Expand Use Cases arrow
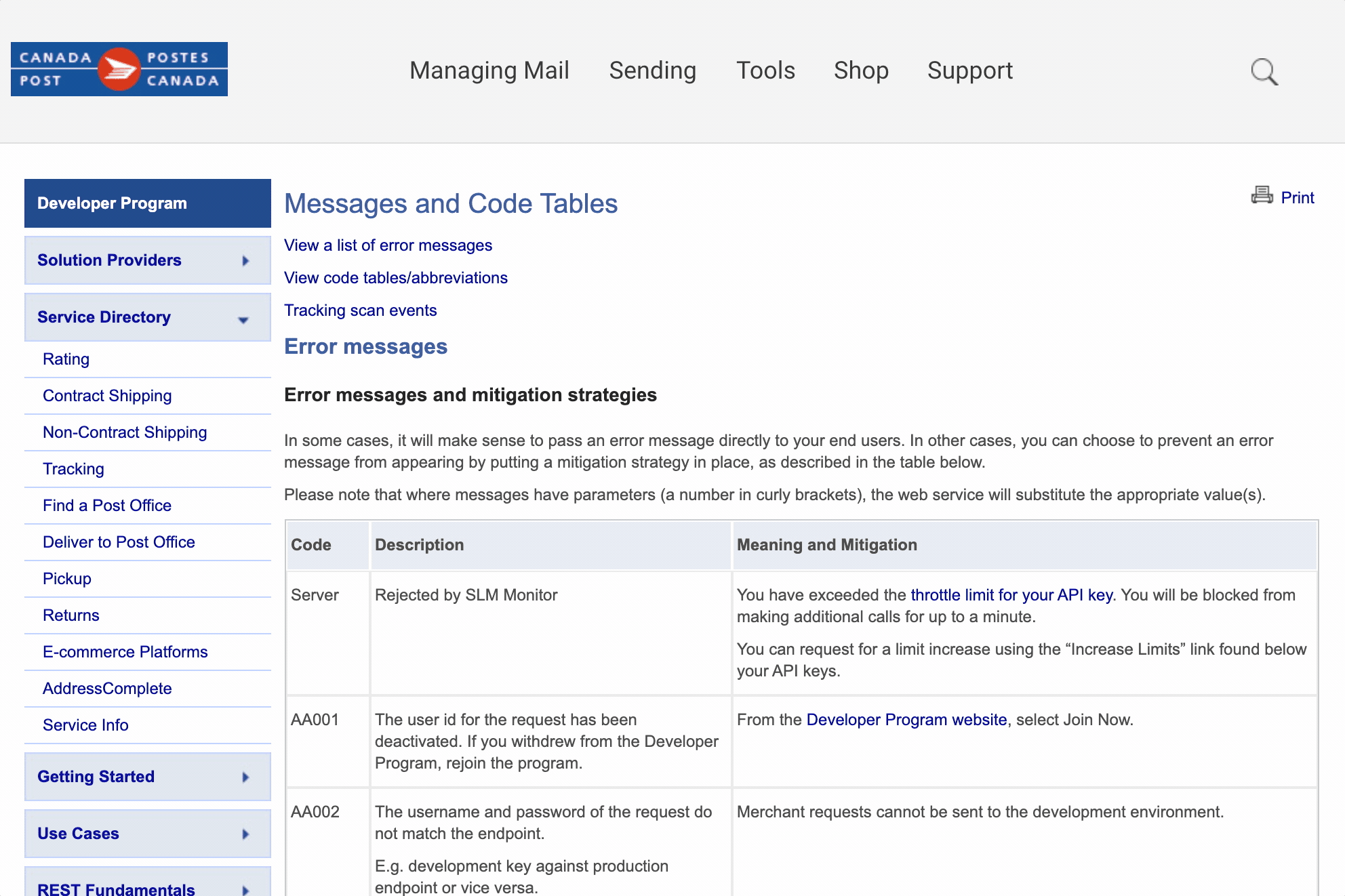1345x896 pixels. (245, 834)
